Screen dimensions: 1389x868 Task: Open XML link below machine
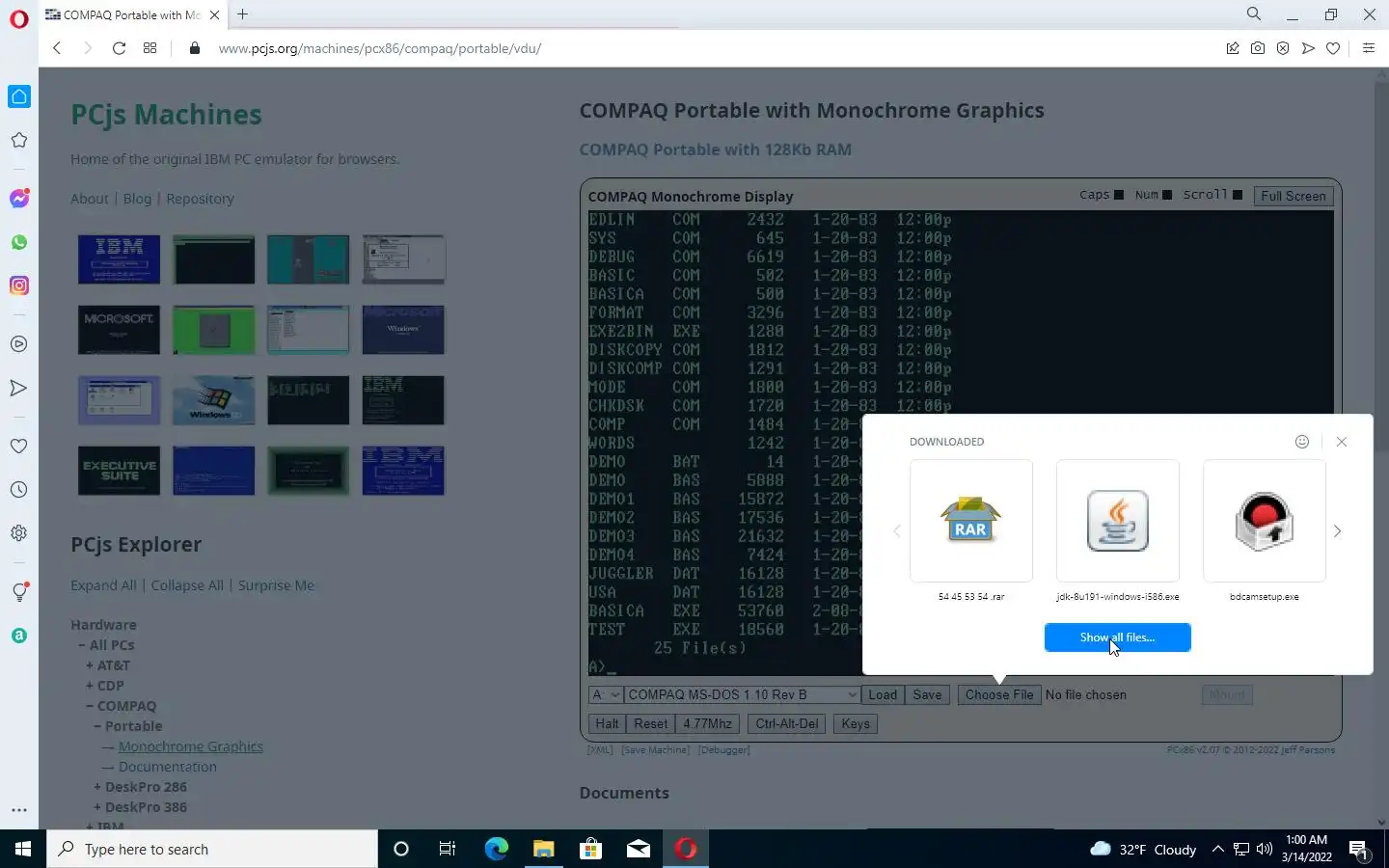pyautogui.click(x=600, y=749)
